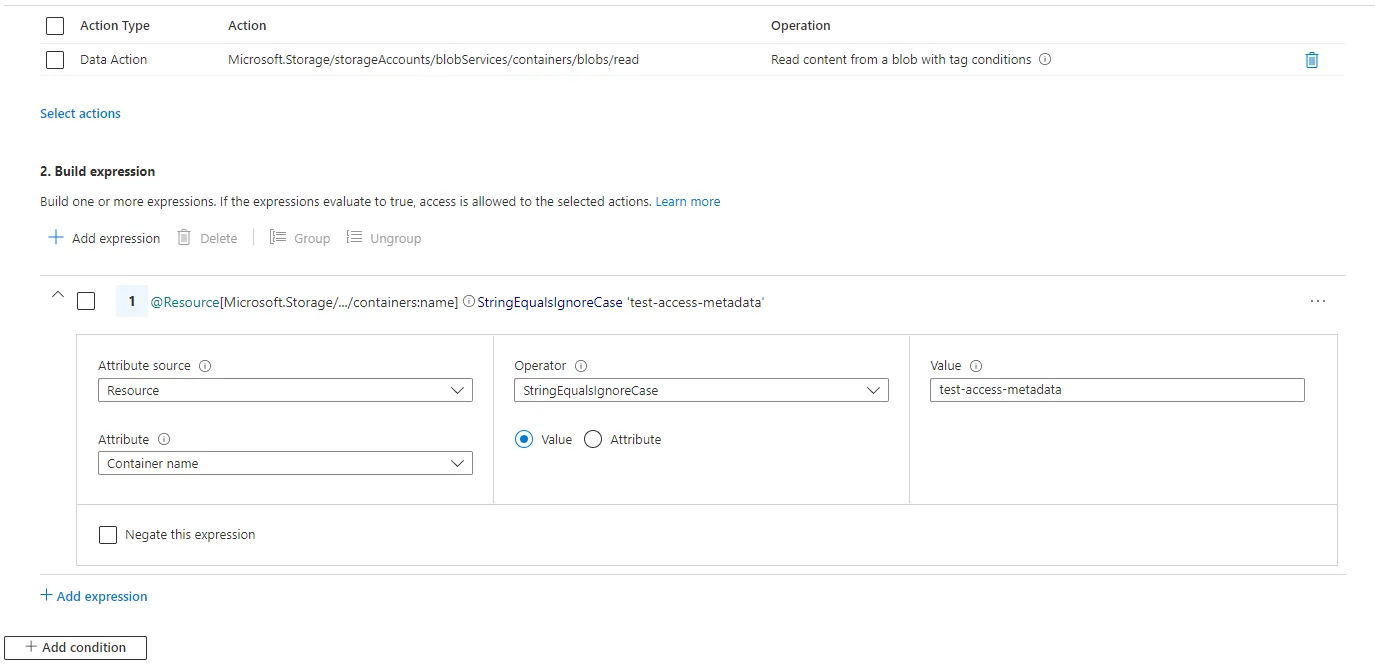Select the Value radio button
The width and height of the screenshot is (1375, 665).
pyautogui.click(x=524, y=439)
